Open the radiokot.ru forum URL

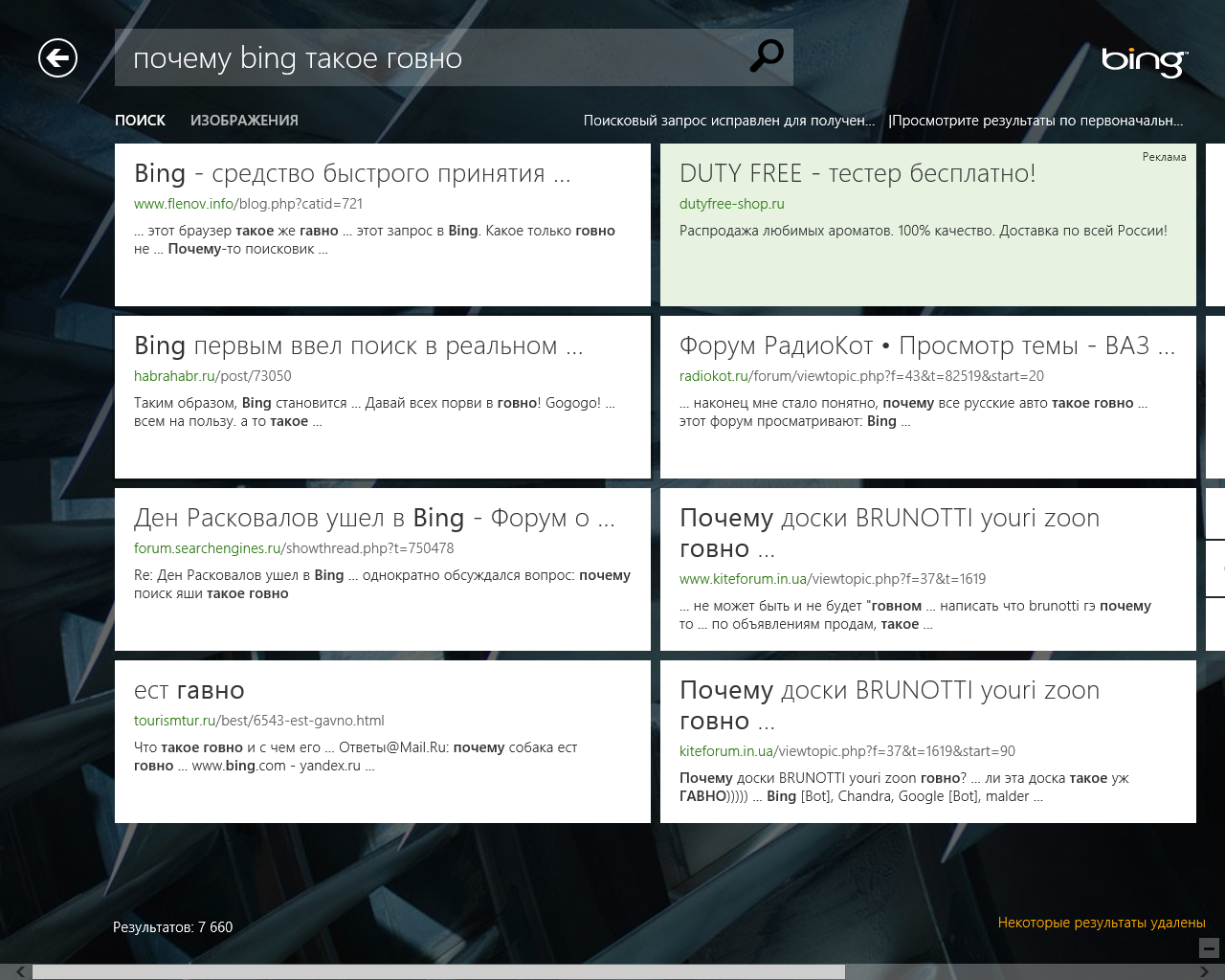pyautogui.click(x=861, y=376)
